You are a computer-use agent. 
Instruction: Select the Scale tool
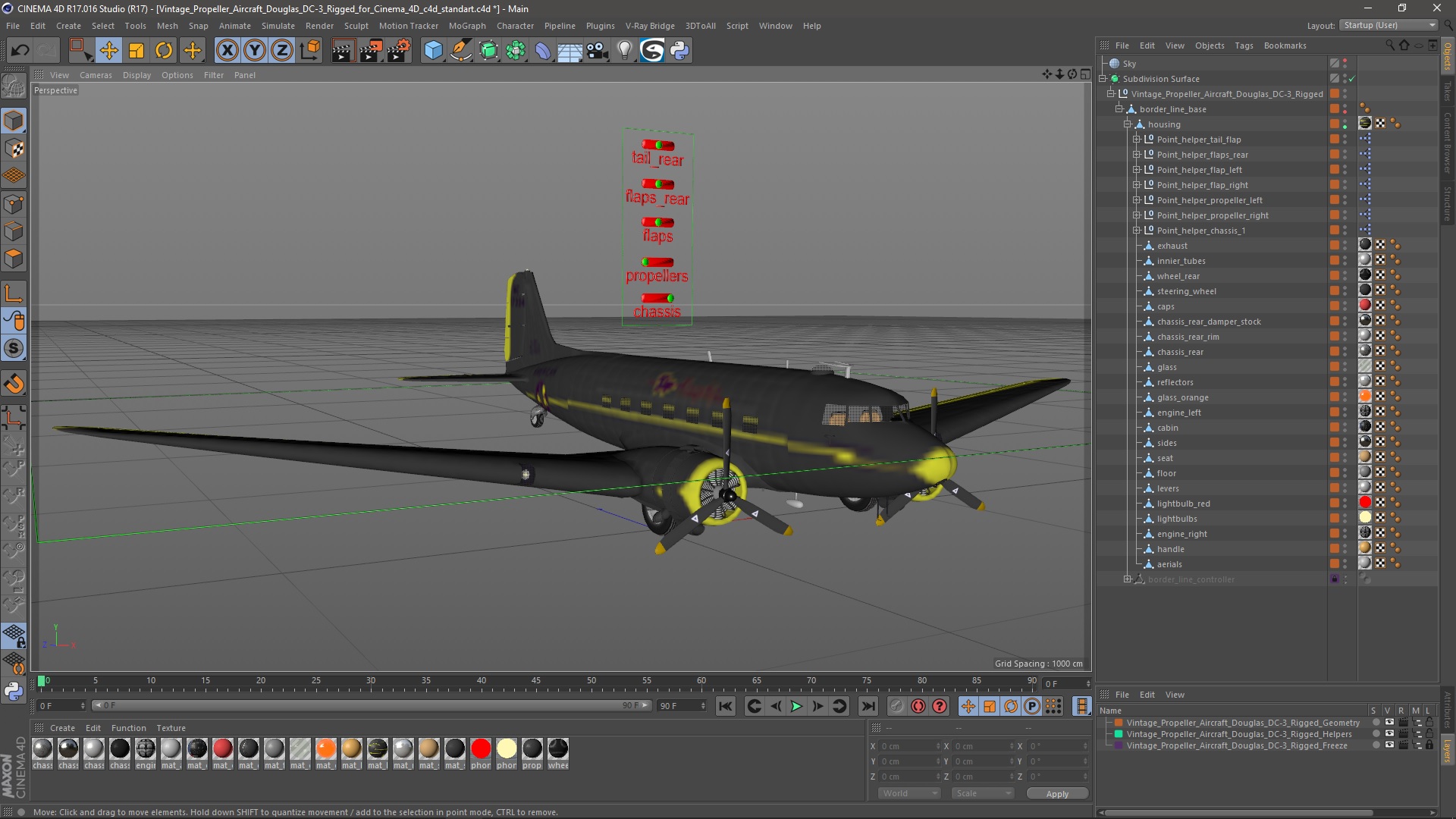coord(136,51)
